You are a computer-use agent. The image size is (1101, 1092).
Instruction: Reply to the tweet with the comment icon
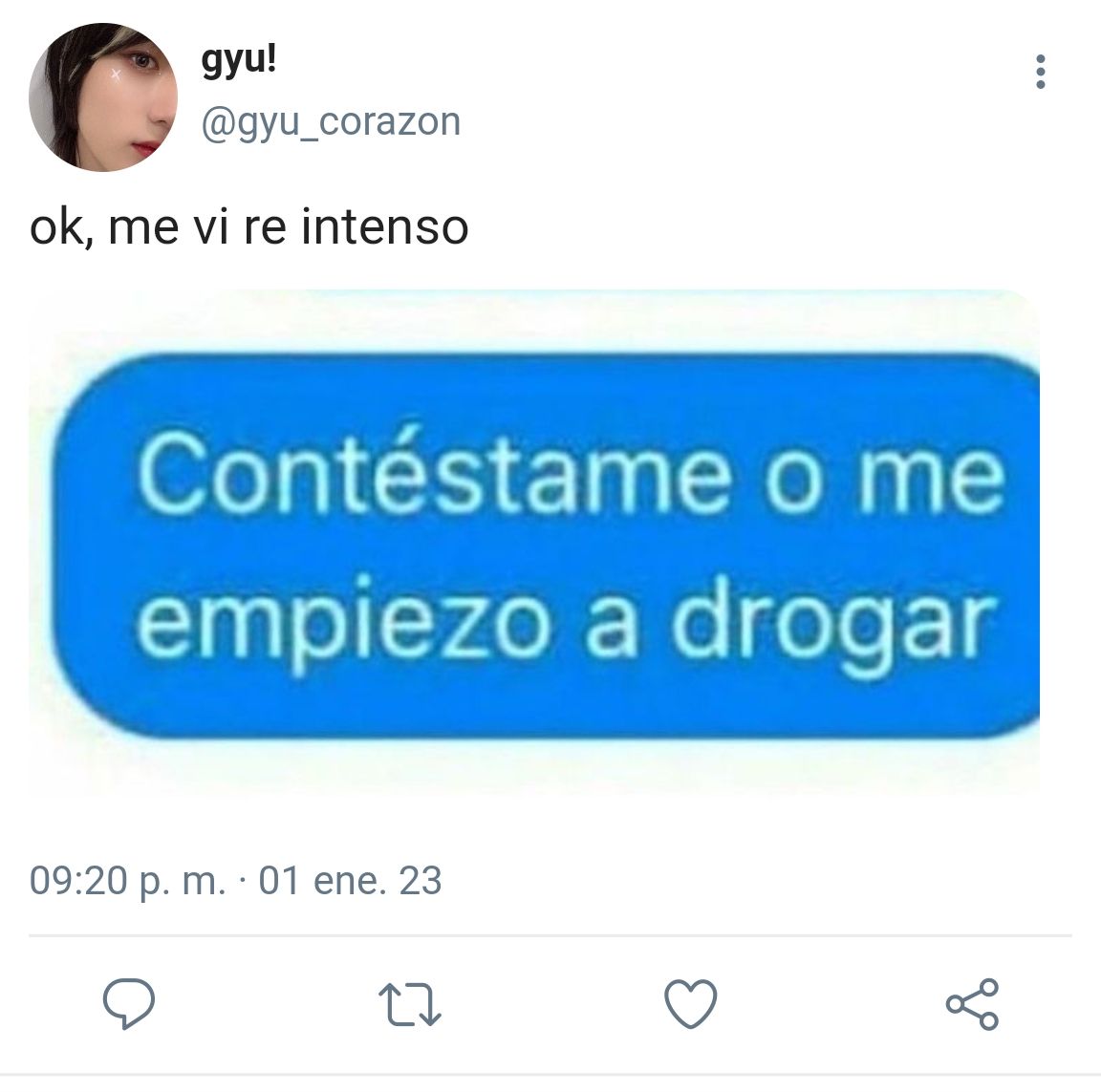129,1003
